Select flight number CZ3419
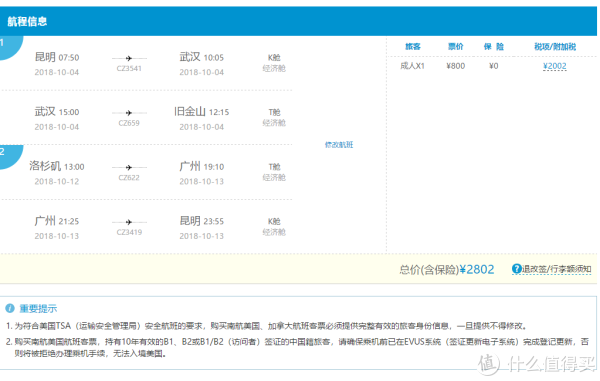 coord(129,232)
